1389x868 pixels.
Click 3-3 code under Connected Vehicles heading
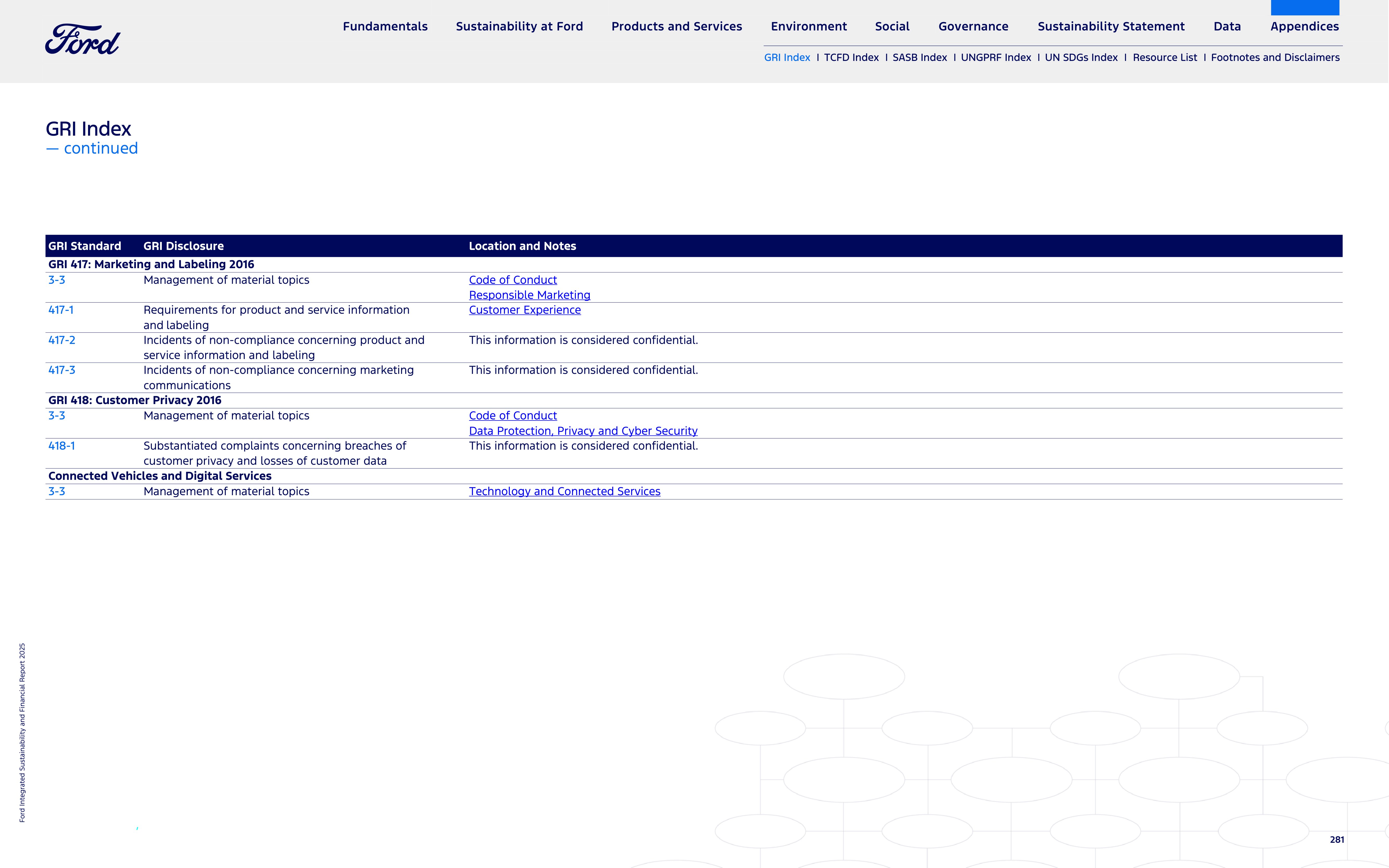tap(56, 492)
